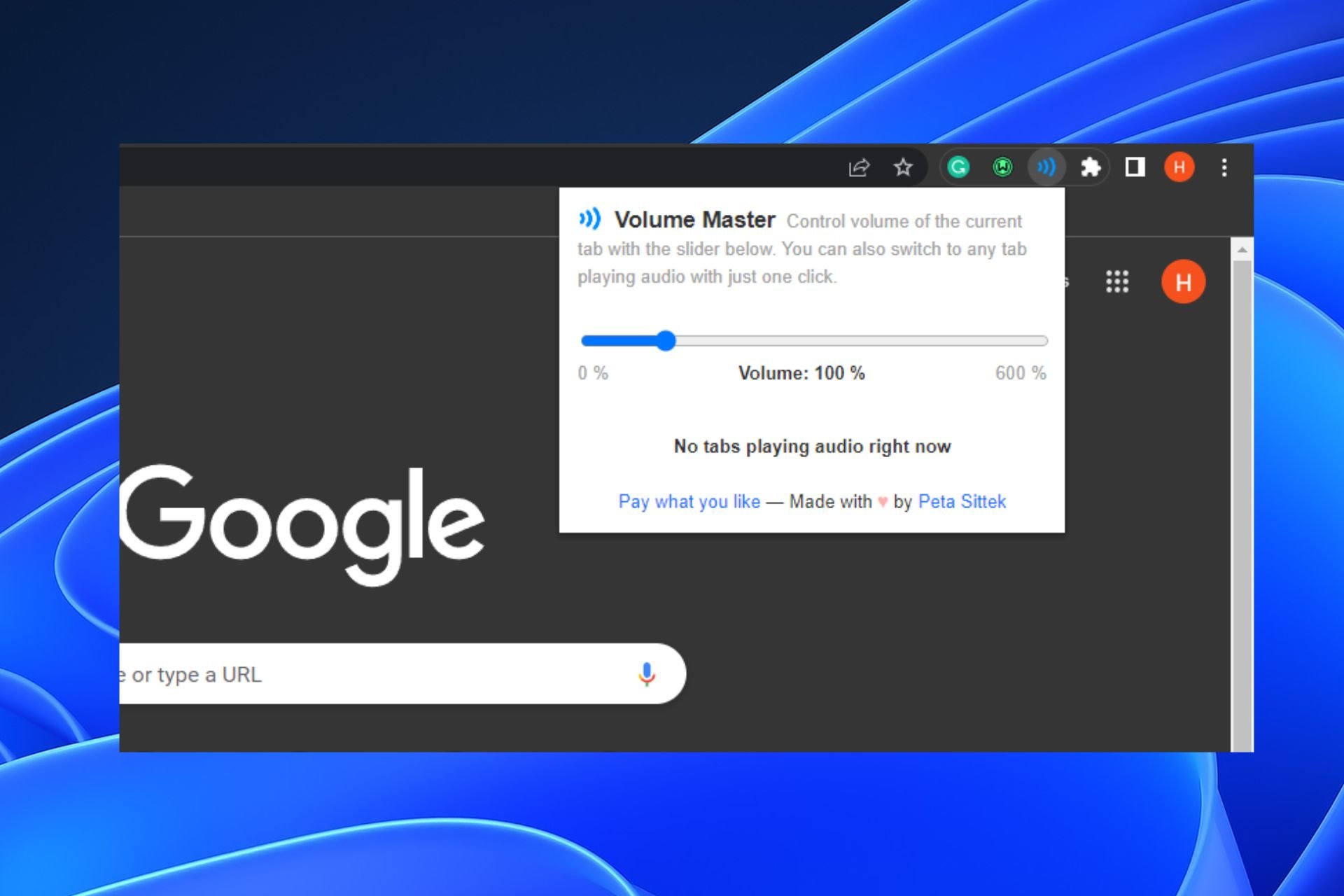Click the Volume Master title text

[x=695, y=220]
